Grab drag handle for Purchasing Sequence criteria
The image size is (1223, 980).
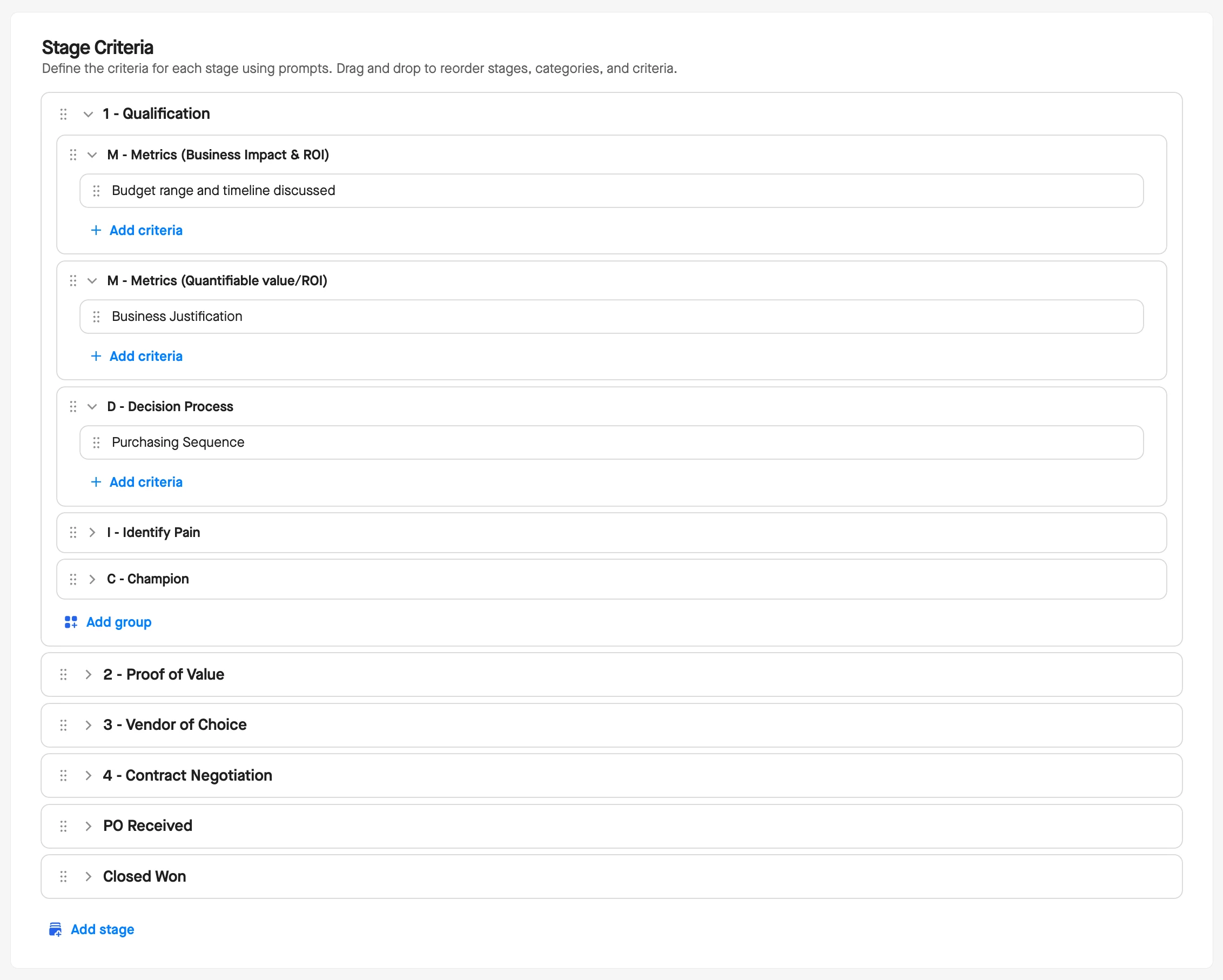coord(97,442)
